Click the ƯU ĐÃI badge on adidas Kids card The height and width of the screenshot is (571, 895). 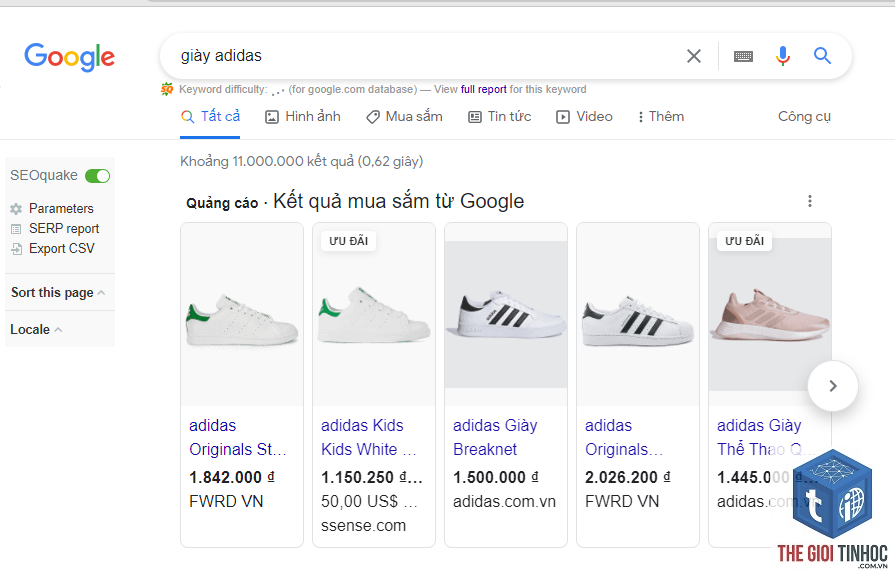point(348,241)
